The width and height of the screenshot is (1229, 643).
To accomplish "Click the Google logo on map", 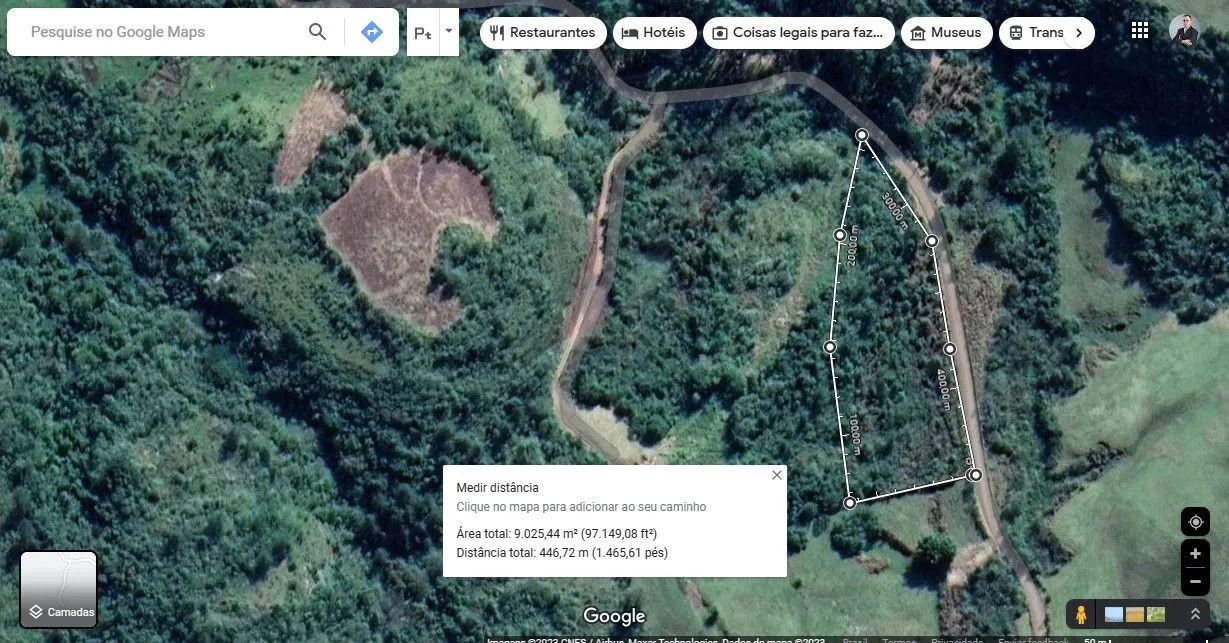I will pyautogui.click(x=614, y=617).
